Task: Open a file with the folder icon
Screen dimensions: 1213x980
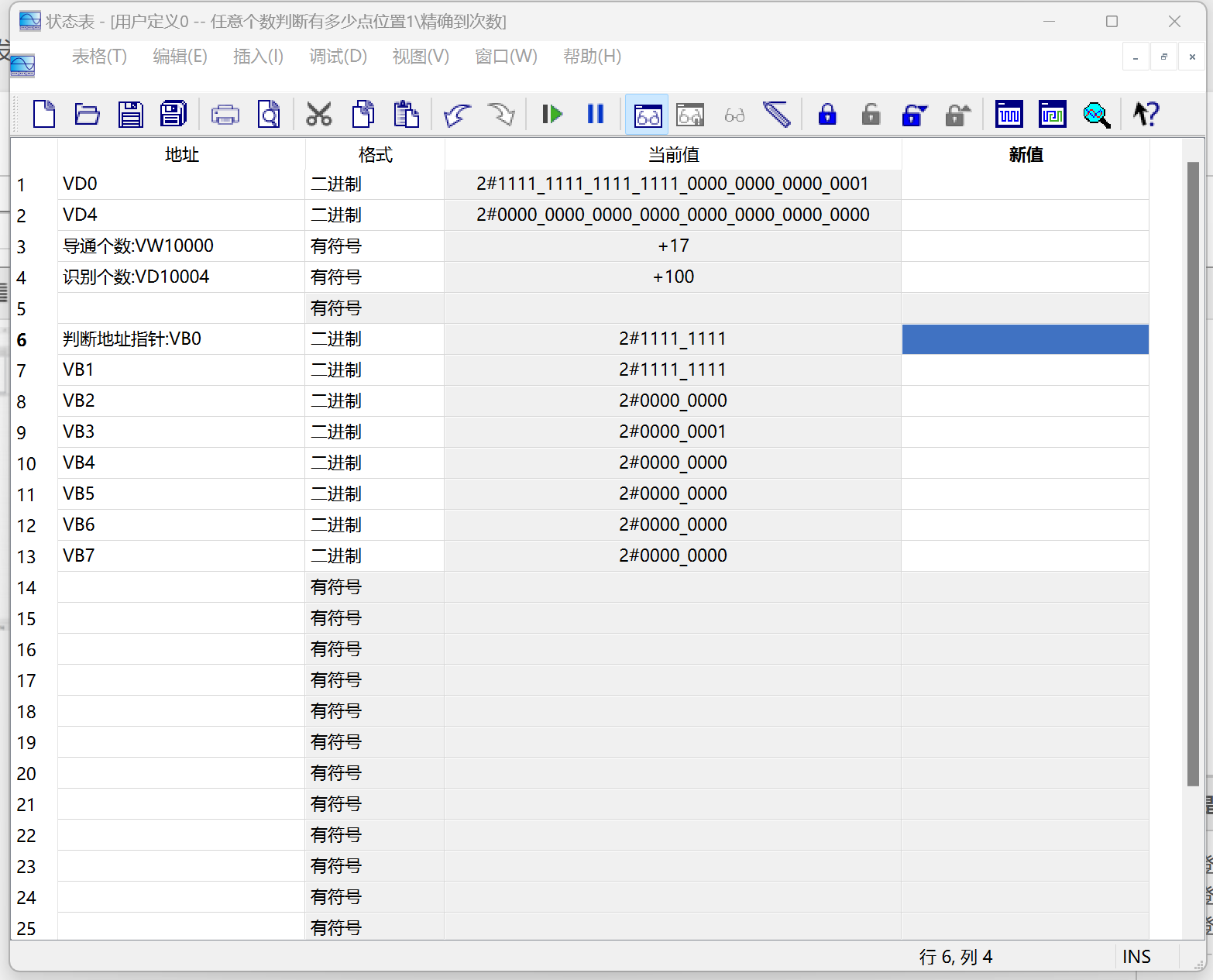Action: pos(87,115)
